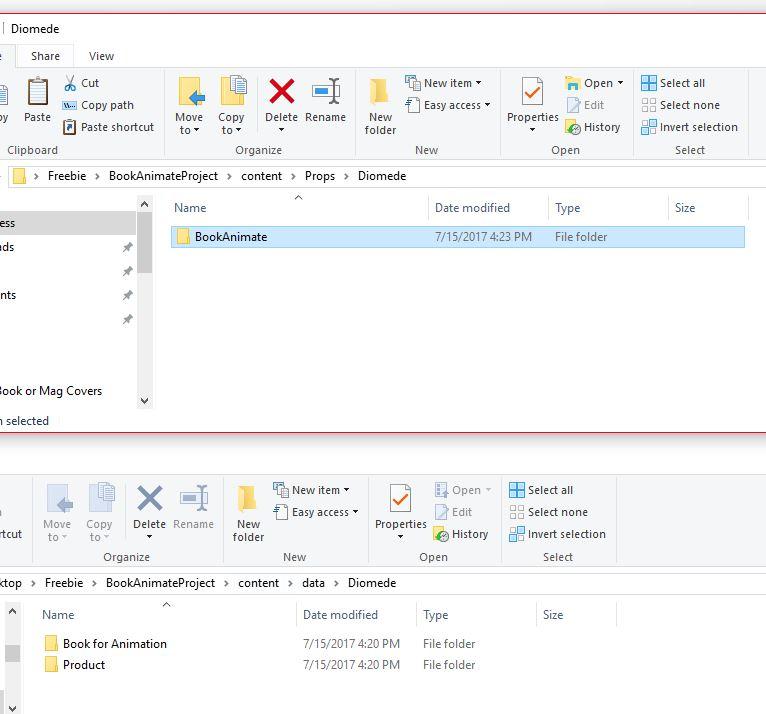Viewport: 766px width, 714px height.
Task: Select the Book for Animation folder
Action: 115,644
